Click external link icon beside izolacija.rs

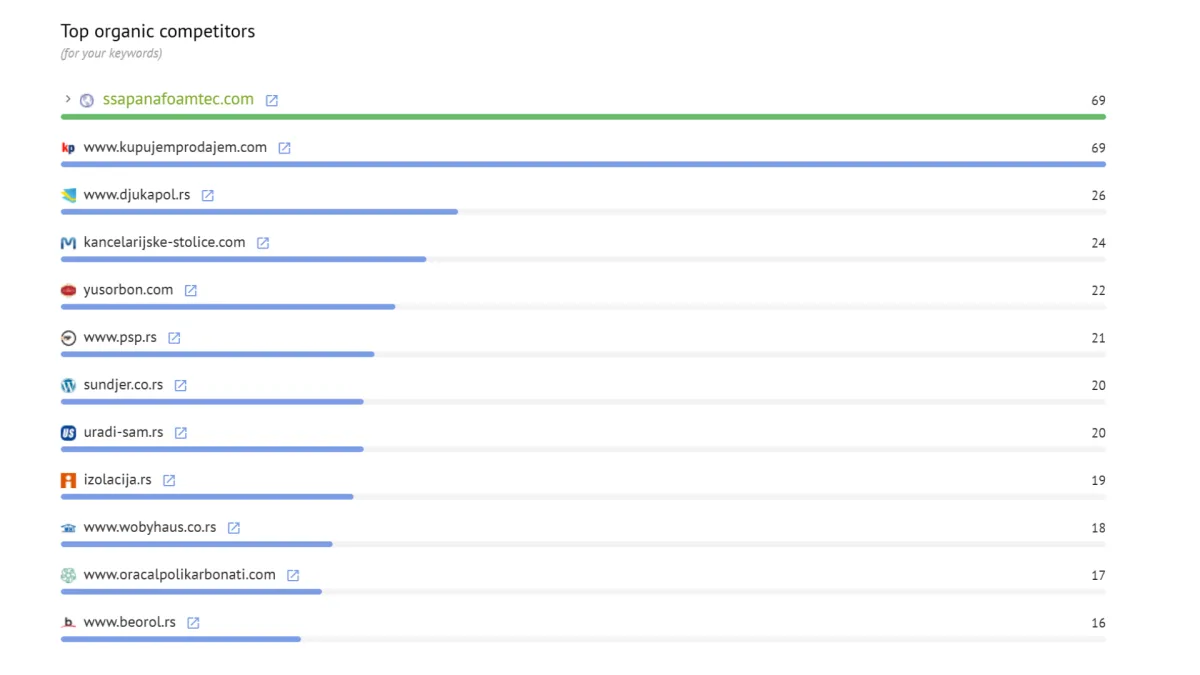click(x=169, y=480)
